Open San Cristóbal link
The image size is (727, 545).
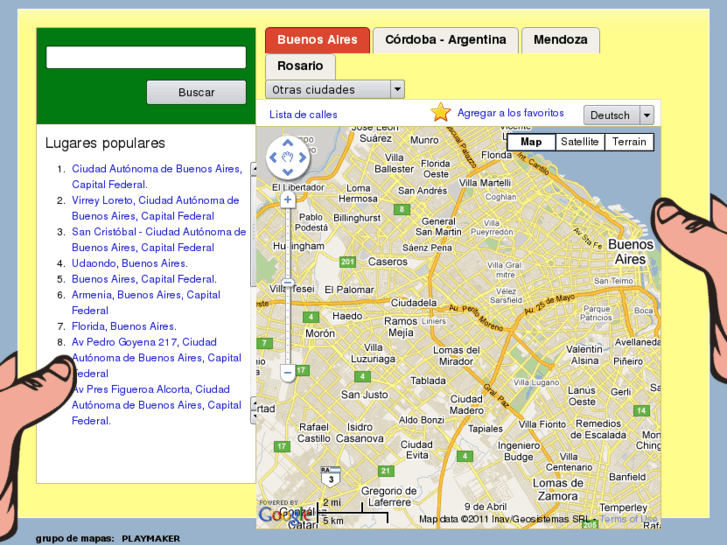159,240
